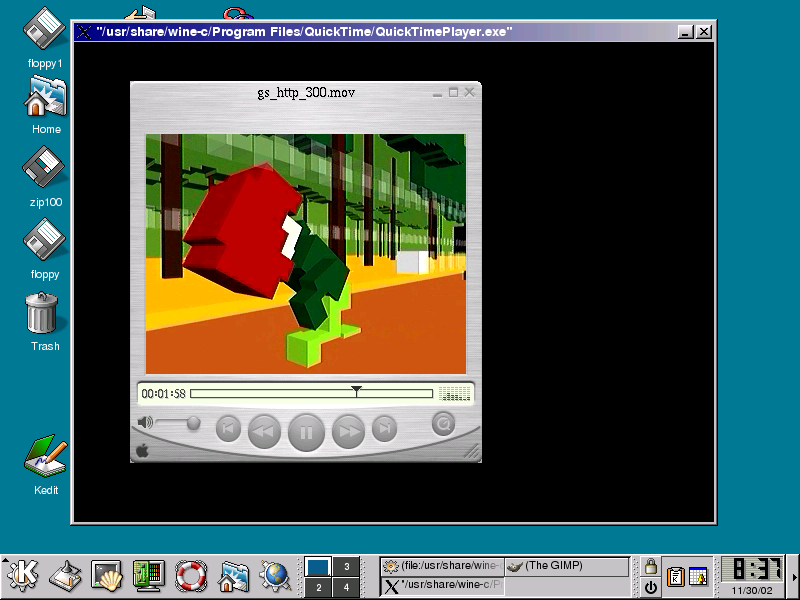Click the audio level equalizer display
The height and width of the screenshot is (600, 800).
(x=454, y=393)
